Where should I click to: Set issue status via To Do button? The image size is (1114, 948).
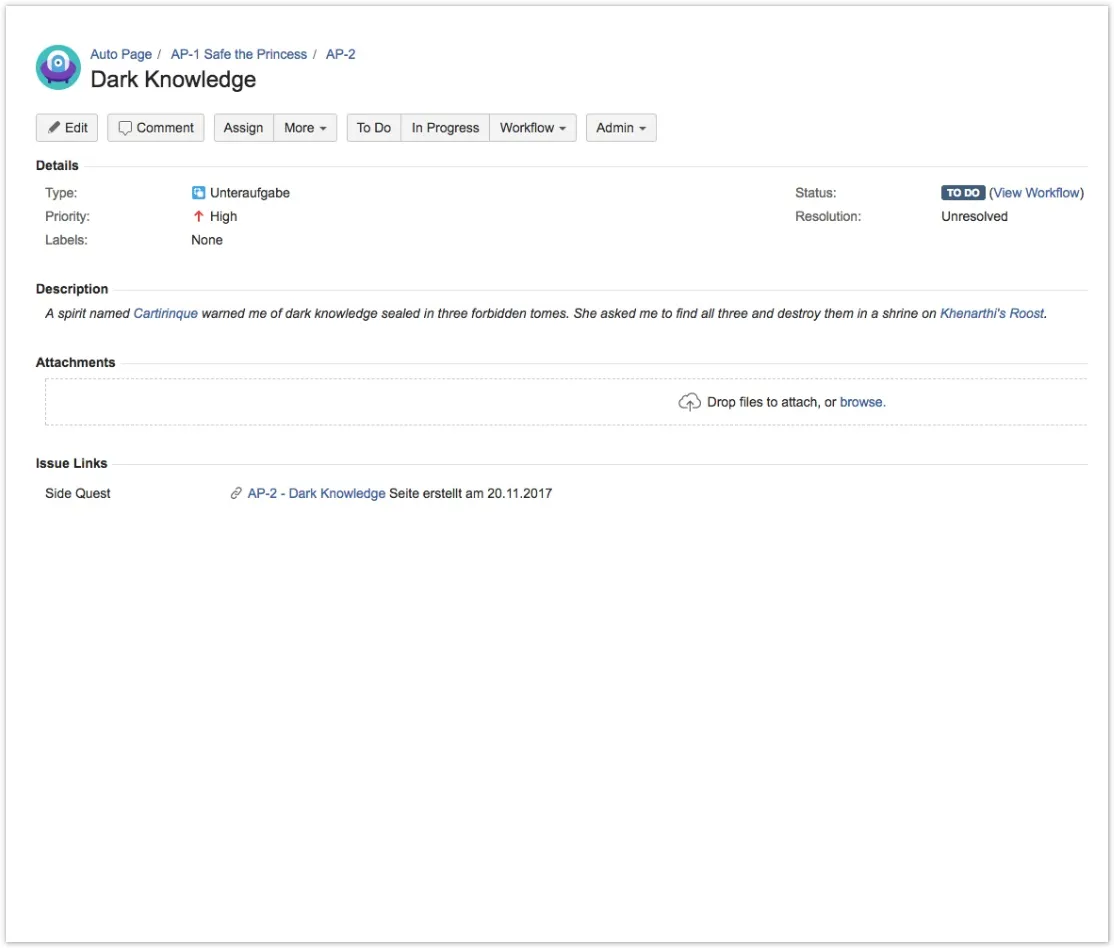374,128
